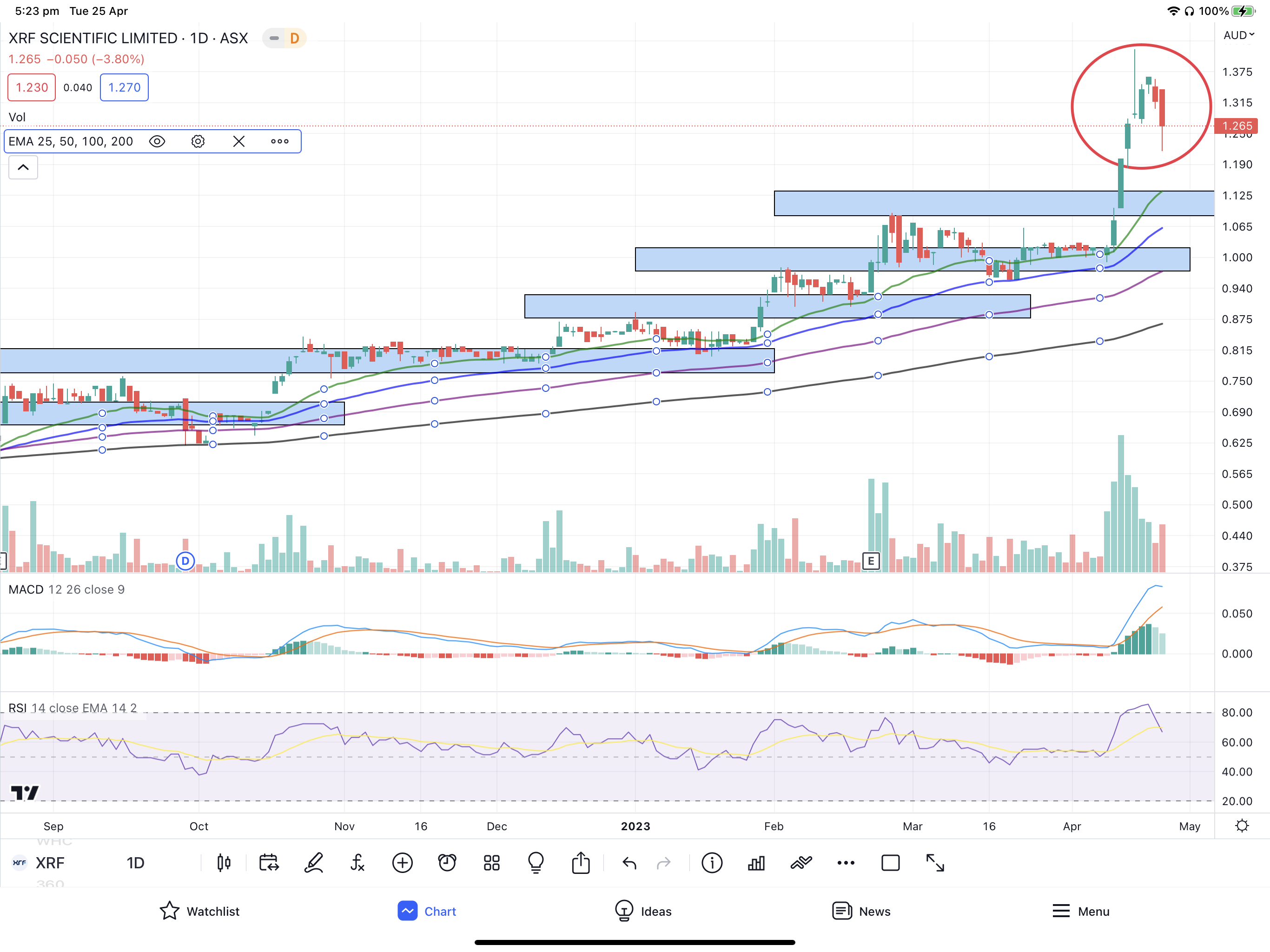Open the Menu tab

click(1080, 911)
